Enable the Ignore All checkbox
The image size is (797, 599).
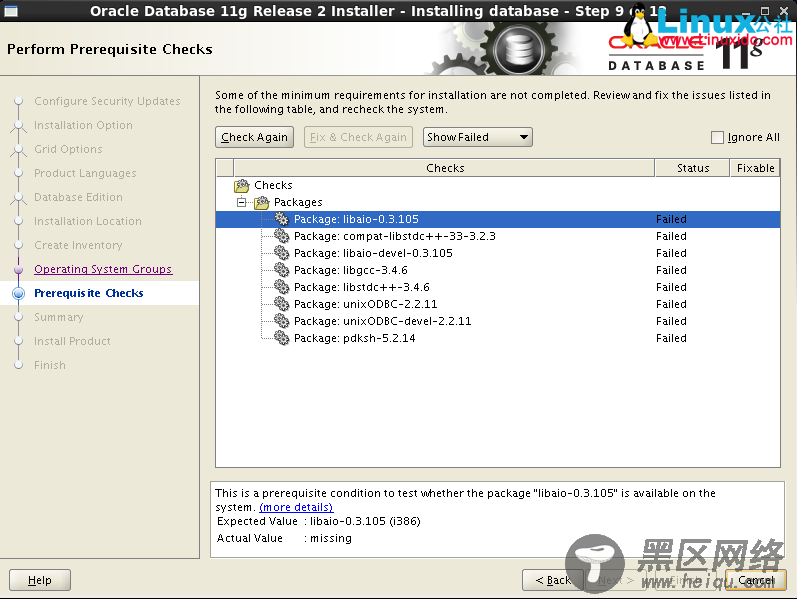click(x=717, y=137)
